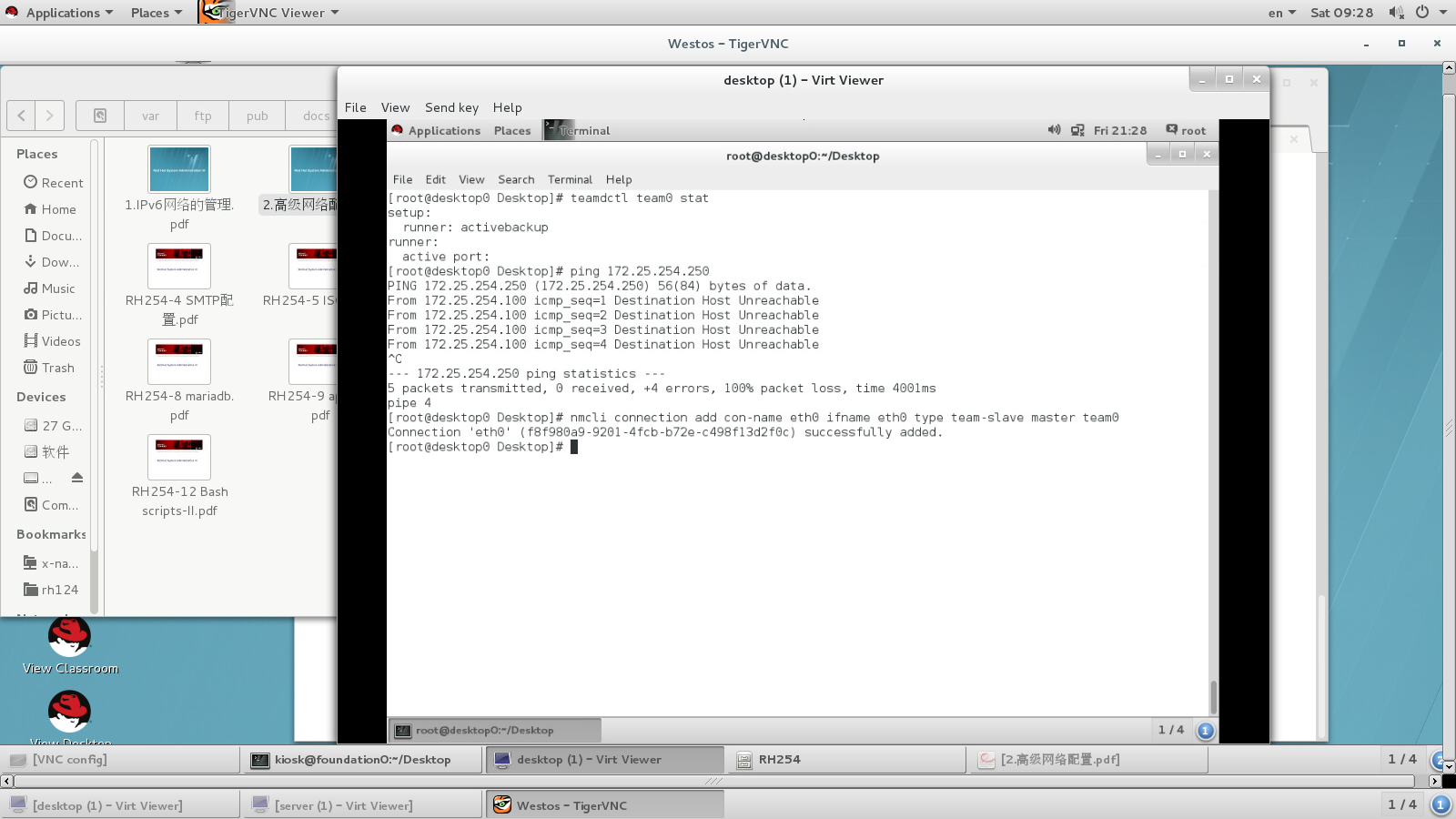Switch to [server (1) - Virt Viewer] taskbar item
Image resolution: width=1456 pixels, height=819 pixels.
click(x=362, y=806)
